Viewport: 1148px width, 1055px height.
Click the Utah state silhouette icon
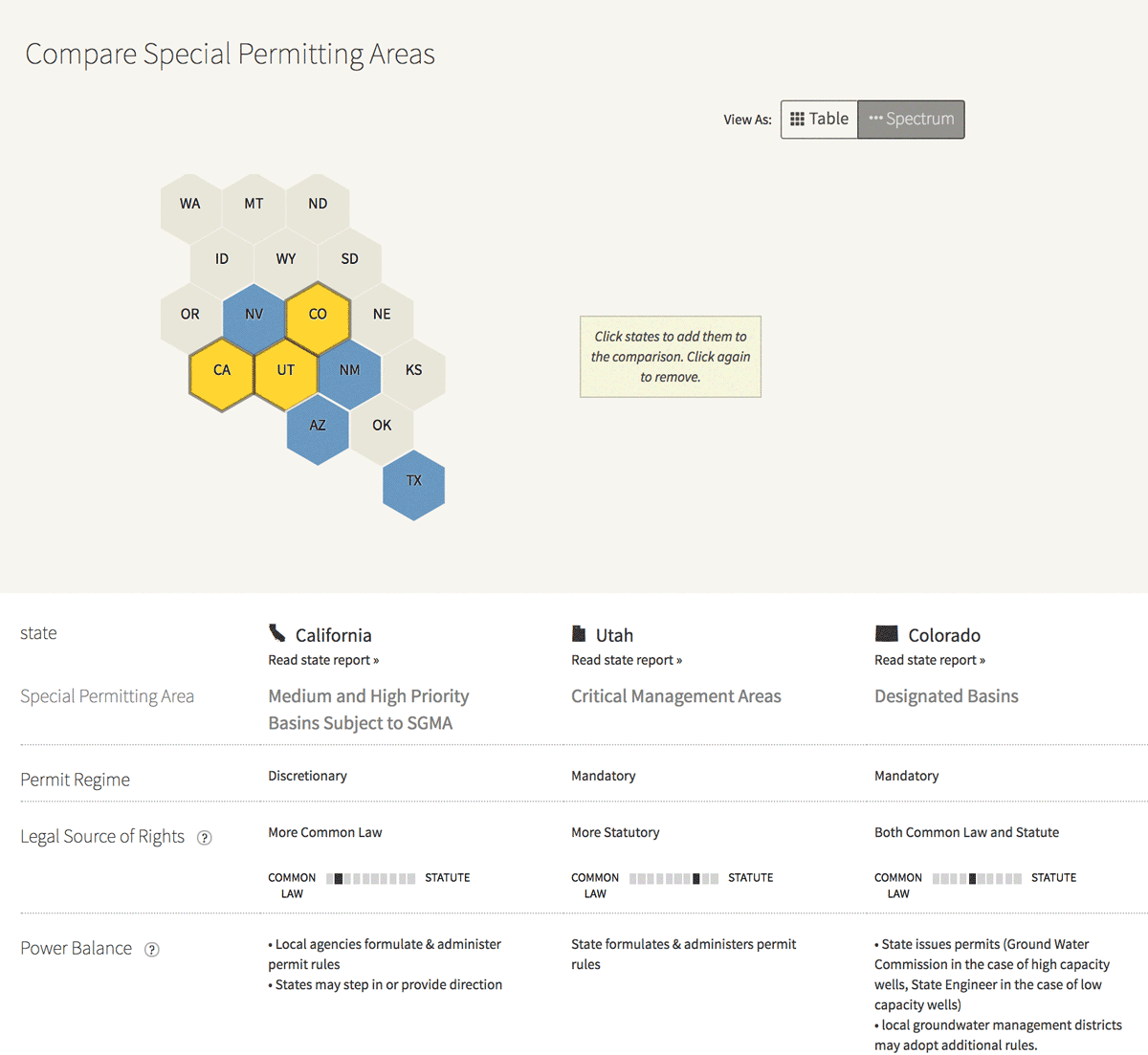pyautogui.click(x=579, y=633)
